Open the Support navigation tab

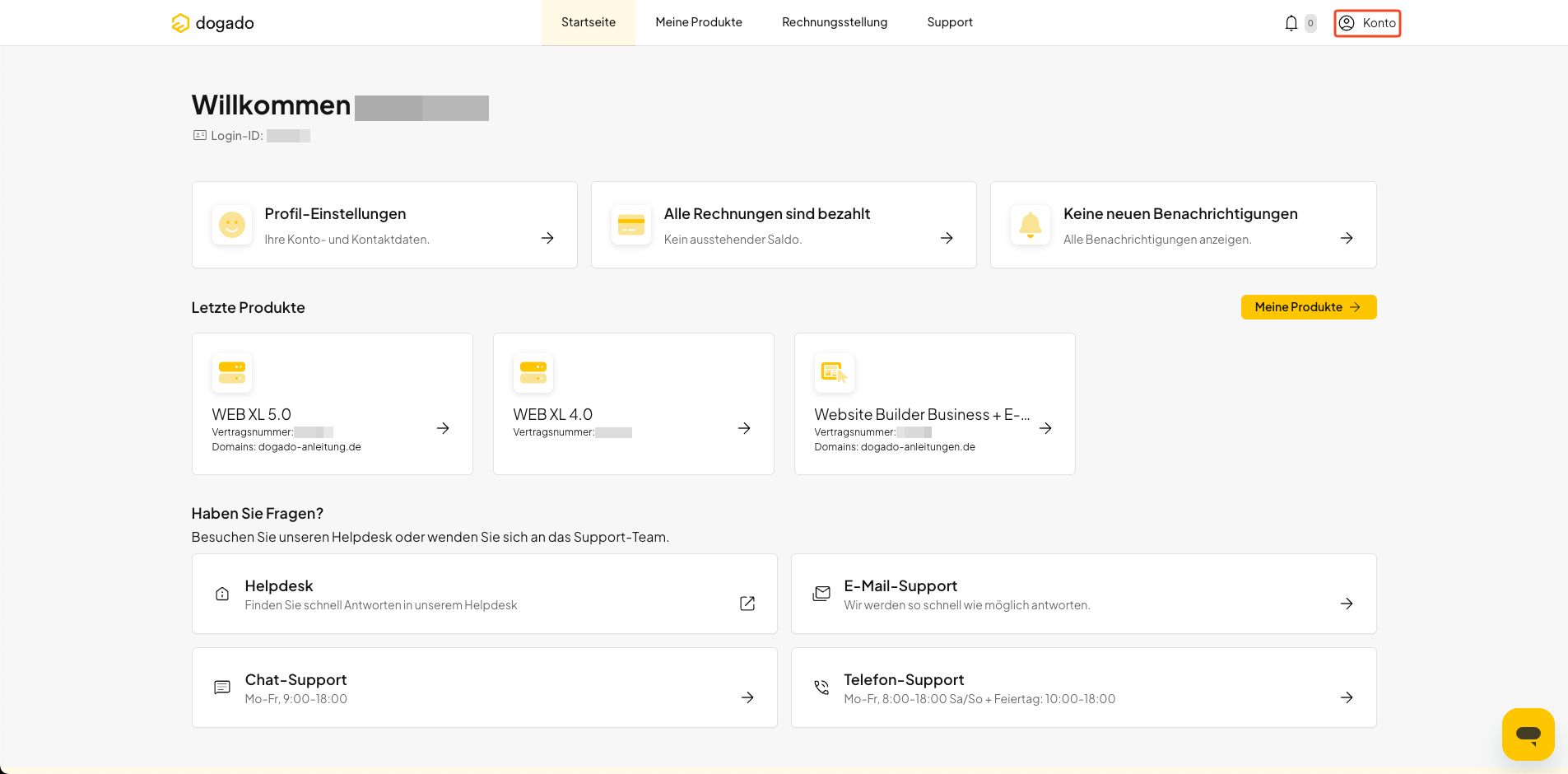[x=950, y=22]
